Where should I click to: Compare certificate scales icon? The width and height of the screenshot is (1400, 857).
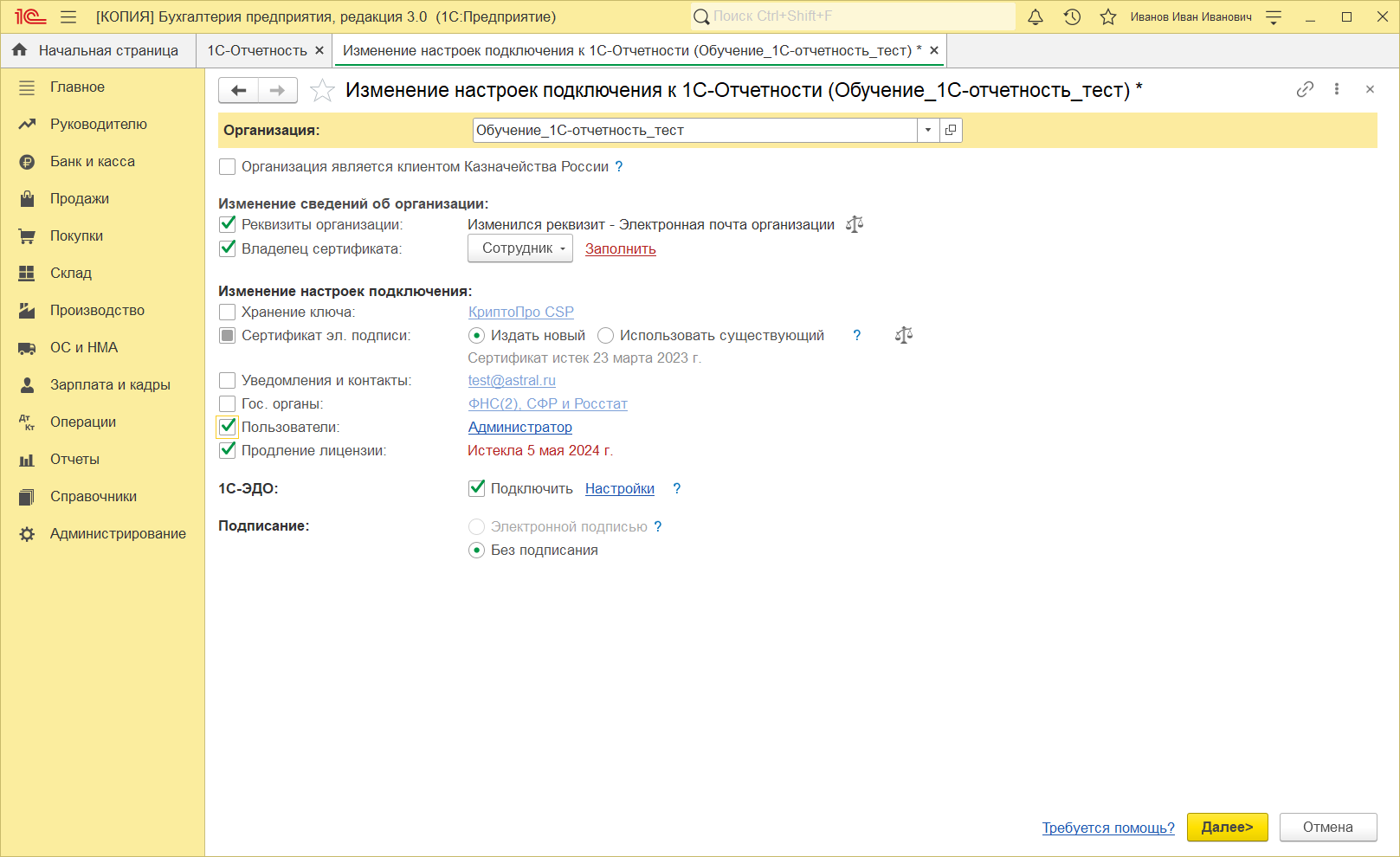pos(904,335)
